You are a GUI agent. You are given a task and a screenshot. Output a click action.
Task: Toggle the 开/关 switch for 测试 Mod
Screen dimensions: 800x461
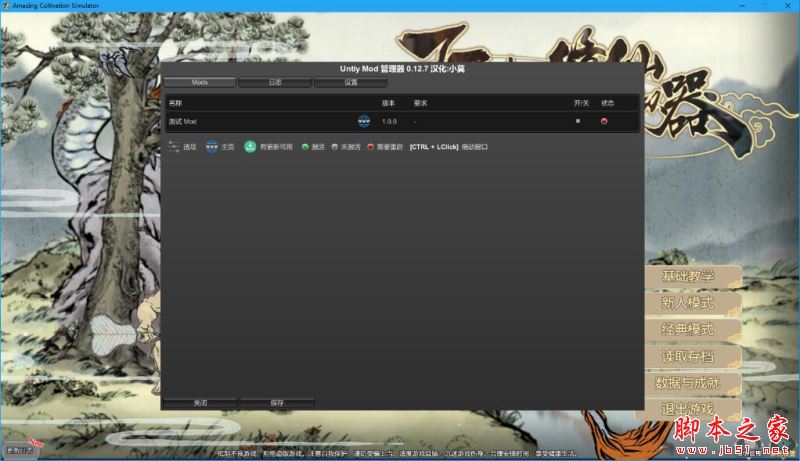click(x=578, y=121)
